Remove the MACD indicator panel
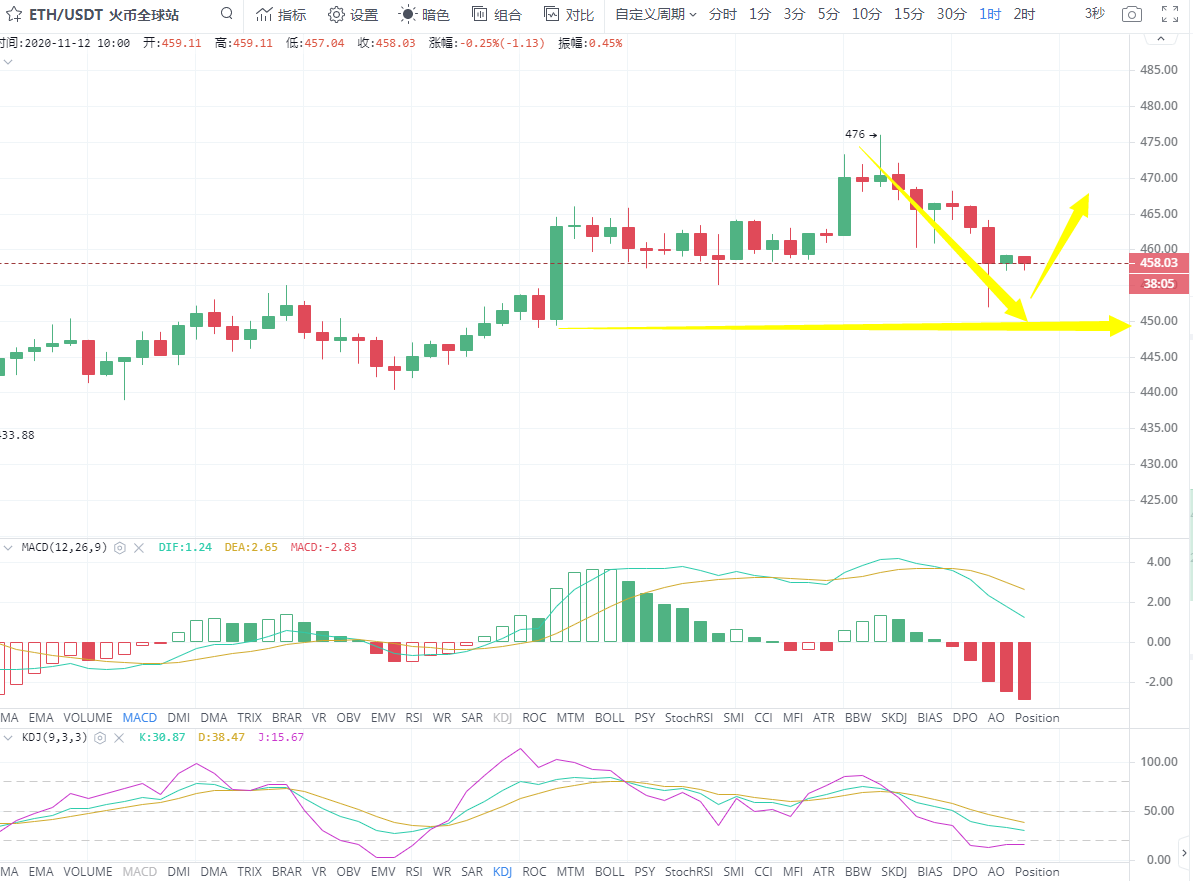Viewport: 1193px width, 881px height. pyautogui.click(x=139, y=548)
